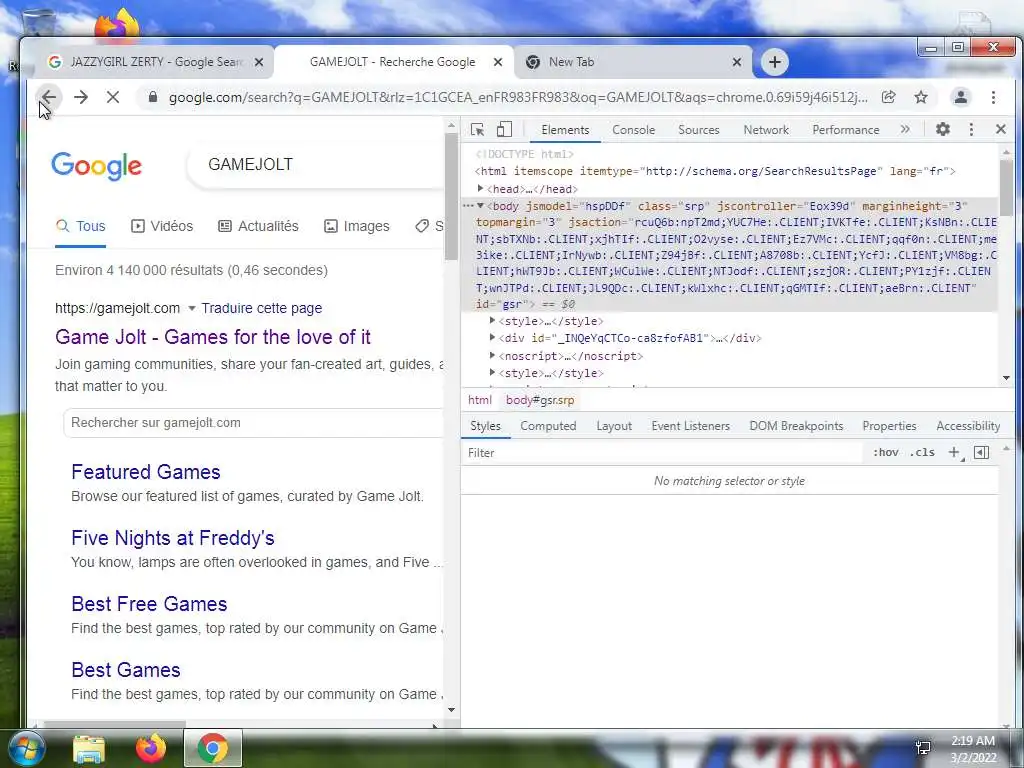Screen dimensions: 1024x768
Task: Select body#gsr.srp in breadcrumb bar
Action: pos(540,400)
